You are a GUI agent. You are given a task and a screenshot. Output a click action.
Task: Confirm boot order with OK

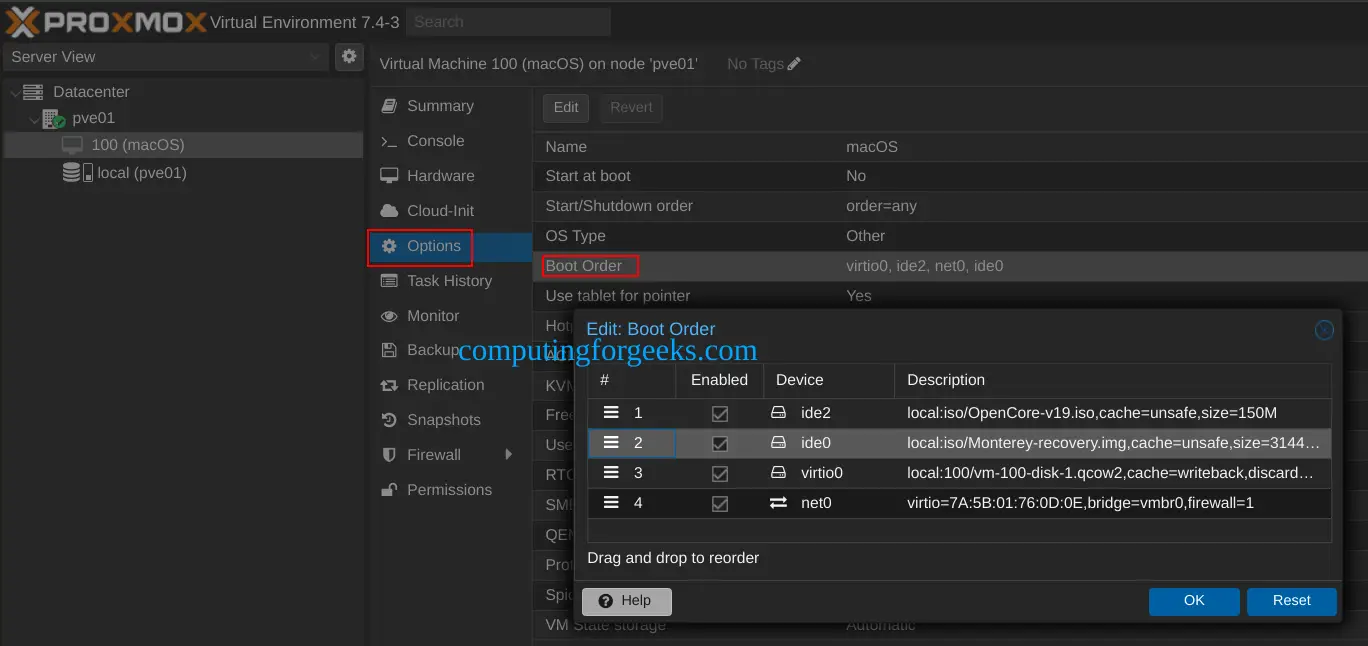[1194, 601]
